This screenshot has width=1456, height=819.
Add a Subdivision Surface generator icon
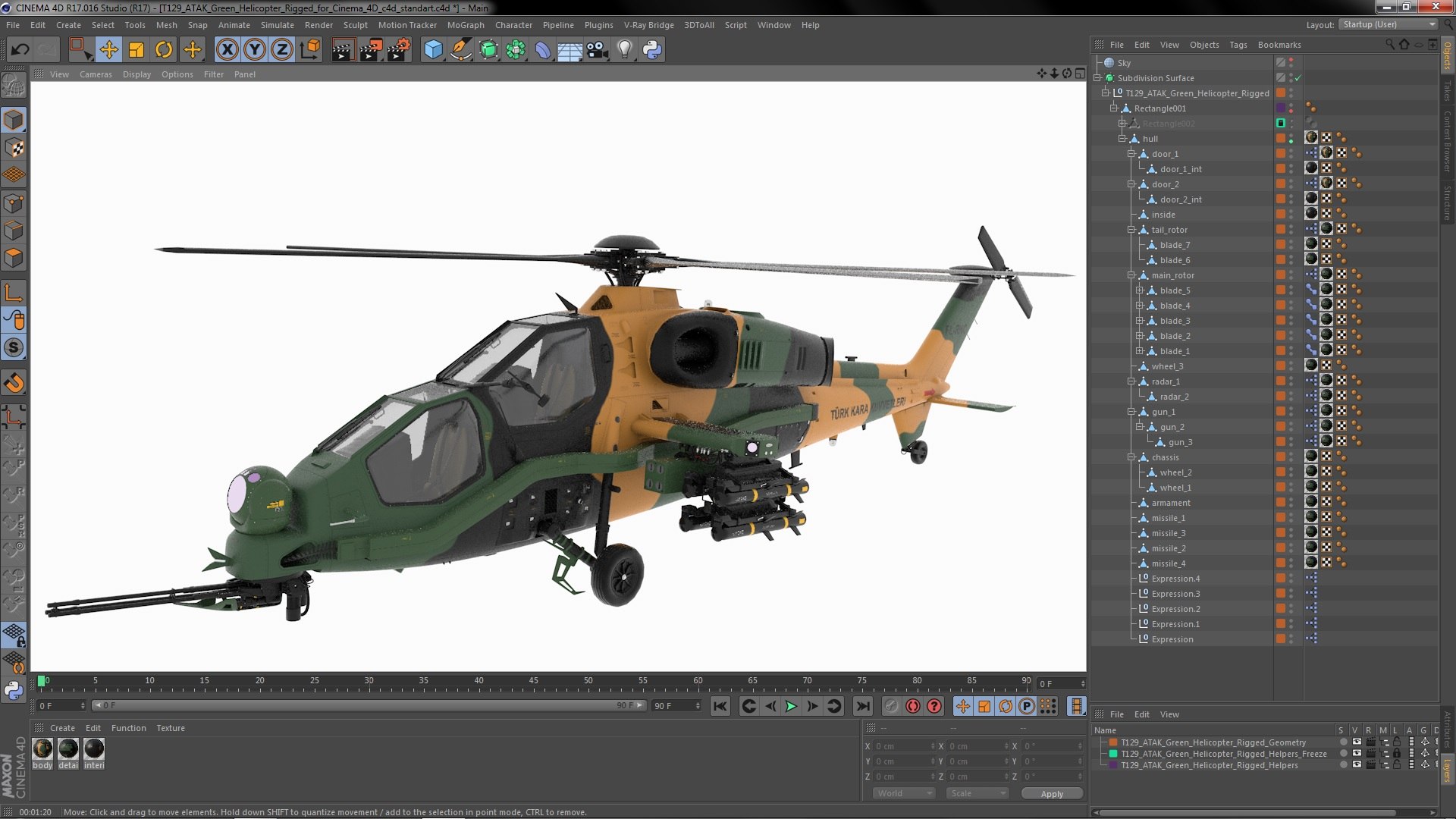tap(488, 50)
